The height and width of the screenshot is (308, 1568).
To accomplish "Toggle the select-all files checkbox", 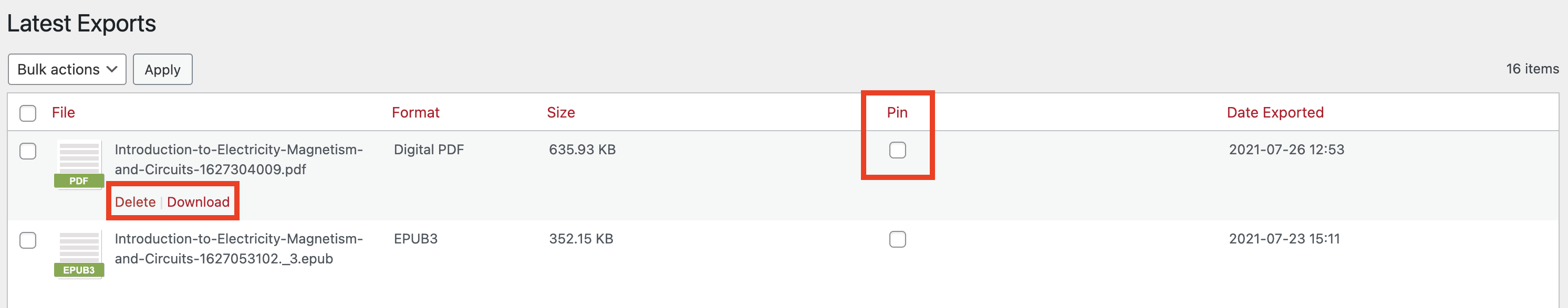I will [28, 113].
